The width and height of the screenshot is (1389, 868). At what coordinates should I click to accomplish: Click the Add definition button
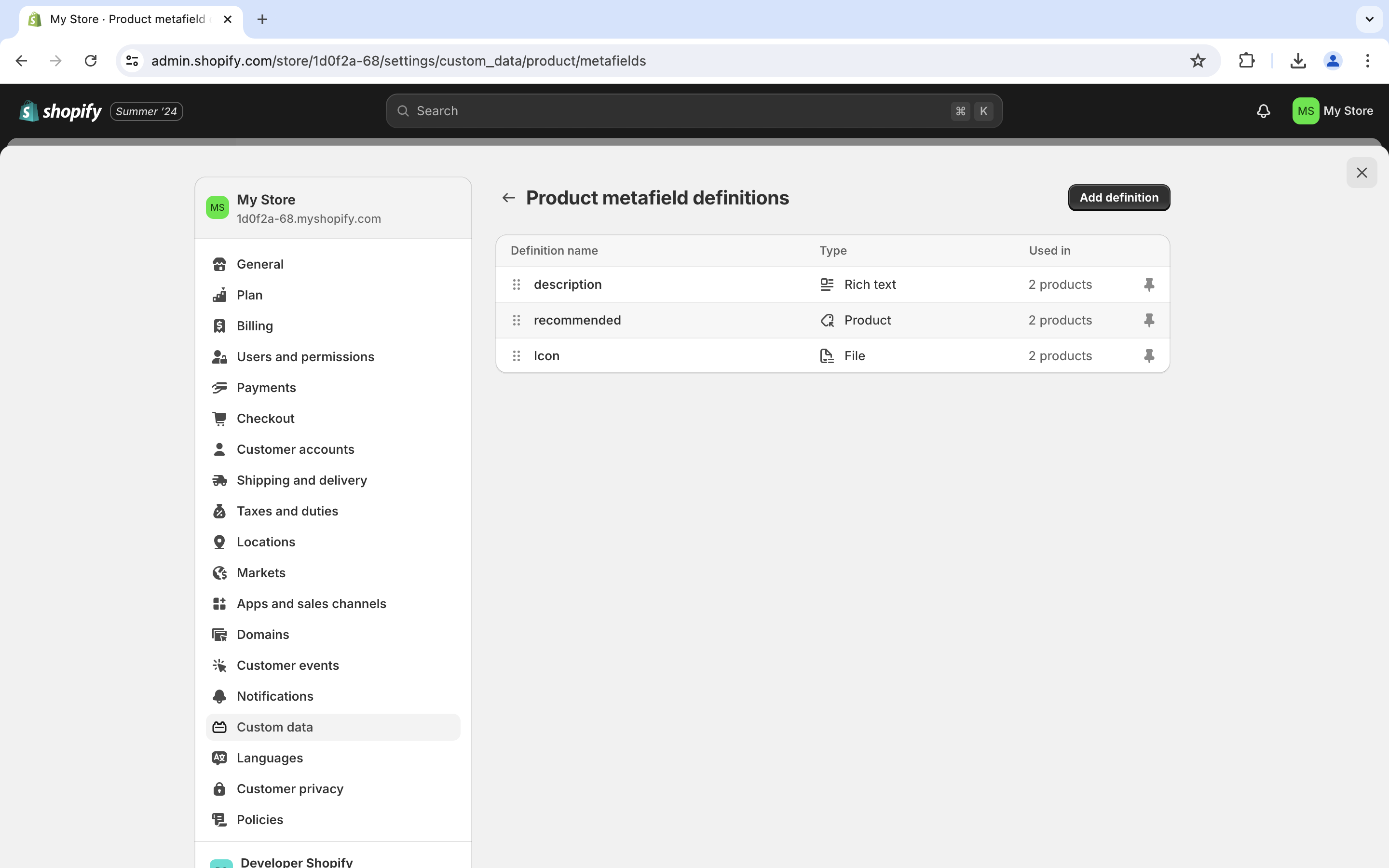pos(1118,198)
